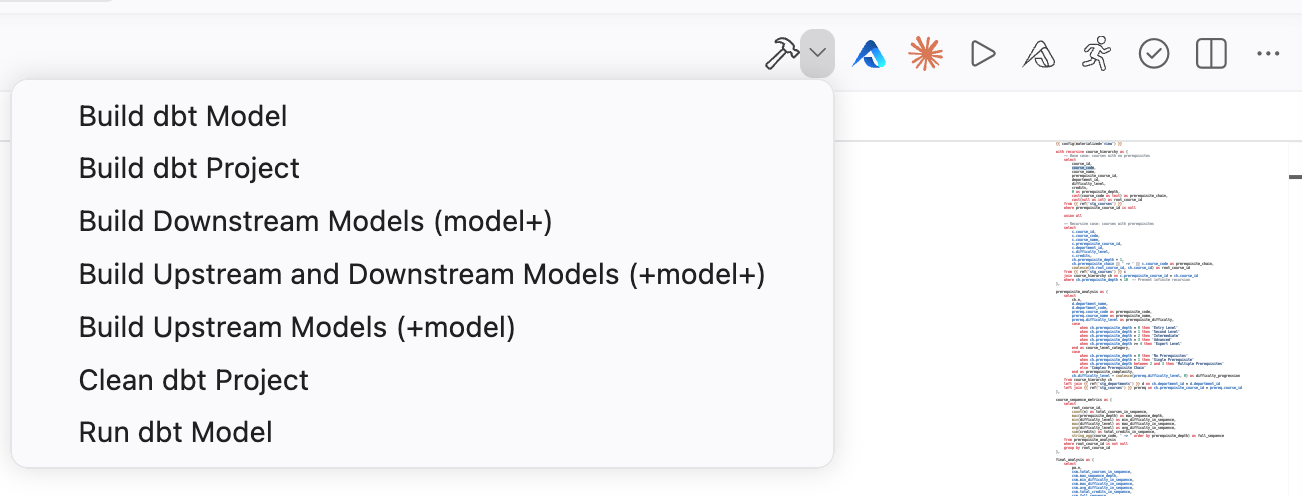Choose Build Downstream Models (model+)

(x=315, y=221)
